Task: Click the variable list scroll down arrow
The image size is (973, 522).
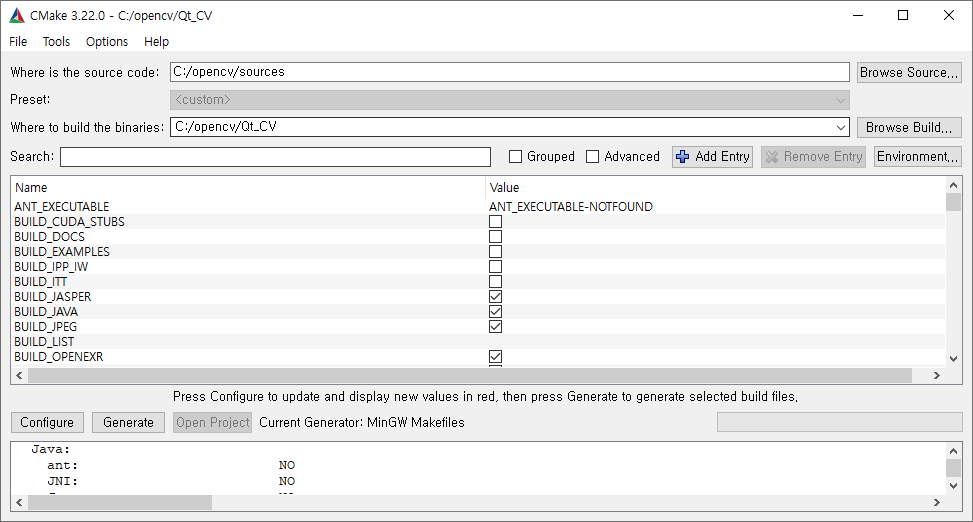Action: click(953, 359)
